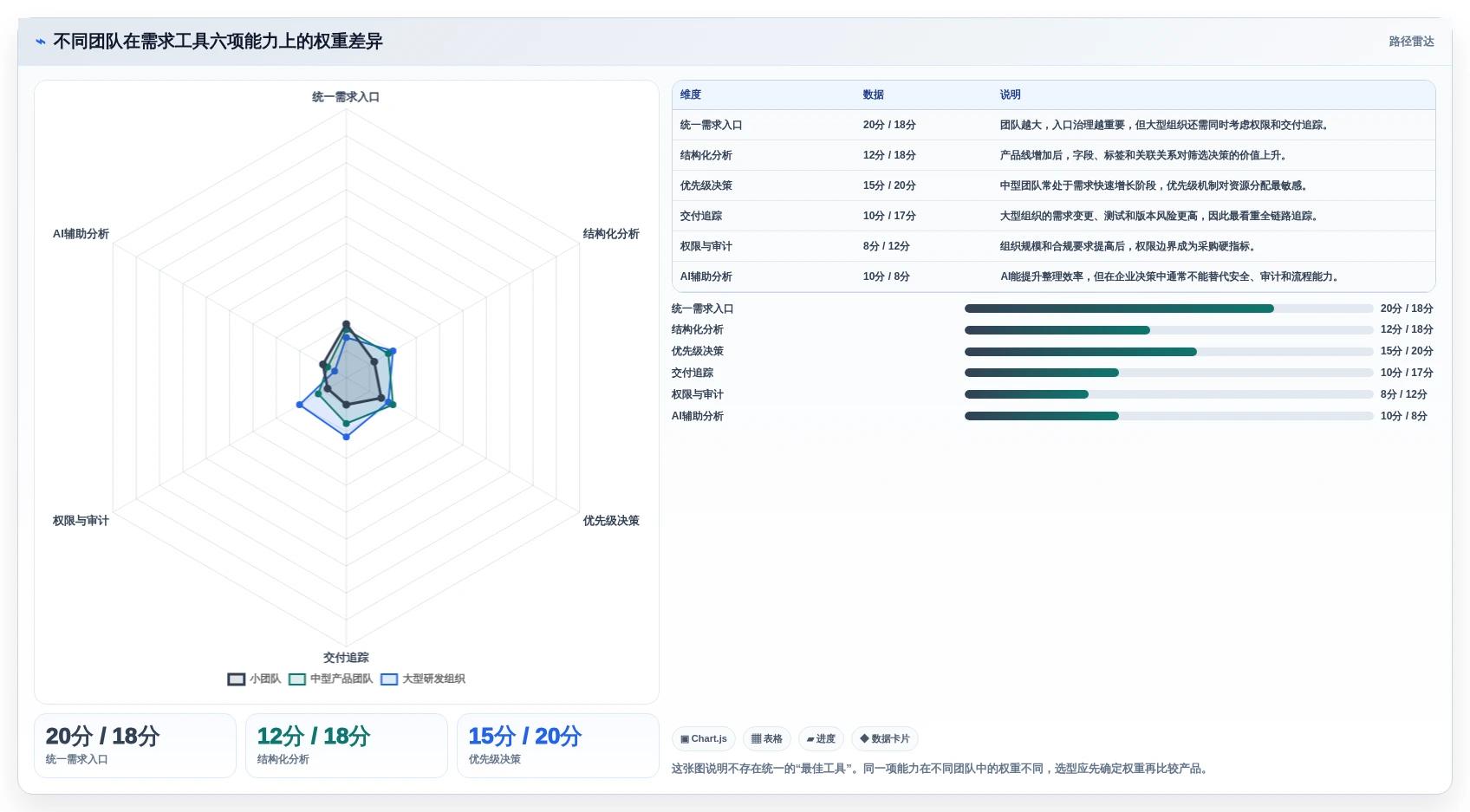Click the blue icon beside the chart title

(40, 42)
